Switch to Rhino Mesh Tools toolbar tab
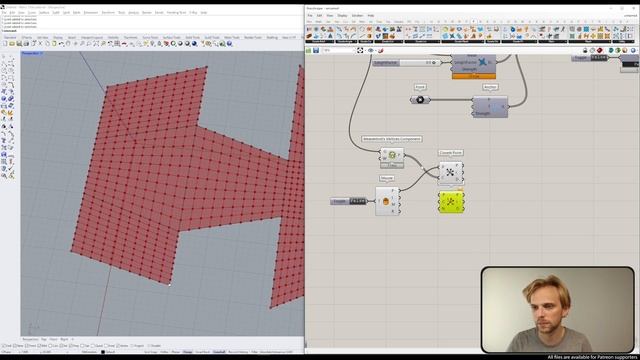Image resolution: width=640 pixels, height=360 pixels. point(231,38)
